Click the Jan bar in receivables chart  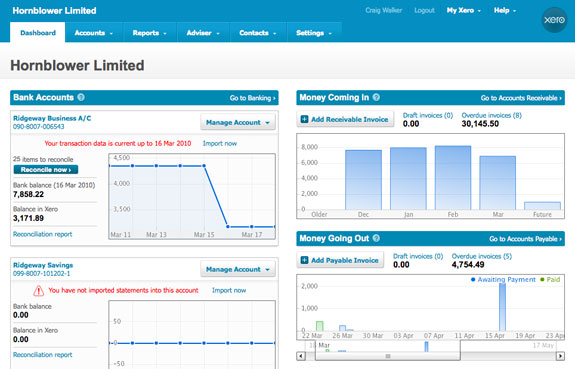tap(408, 179)
